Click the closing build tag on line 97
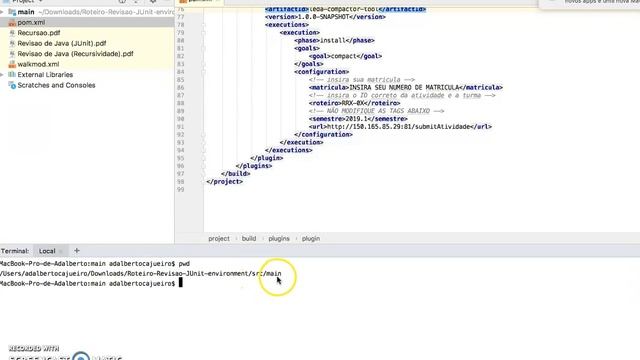 tap(236, 173)
